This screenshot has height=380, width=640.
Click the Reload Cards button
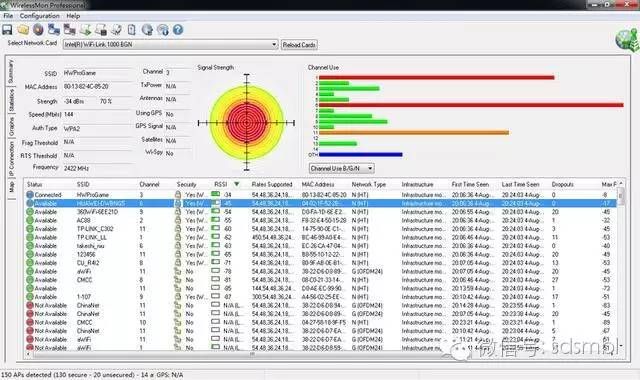pos(299,45)
